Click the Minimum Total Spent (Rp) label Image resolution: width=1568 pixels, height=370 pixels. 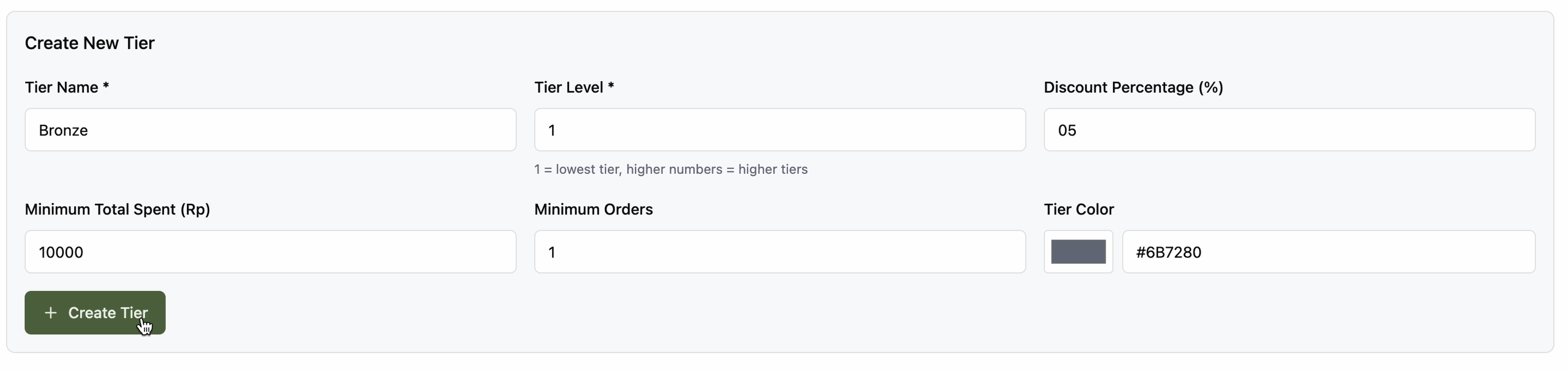point(118,209)
